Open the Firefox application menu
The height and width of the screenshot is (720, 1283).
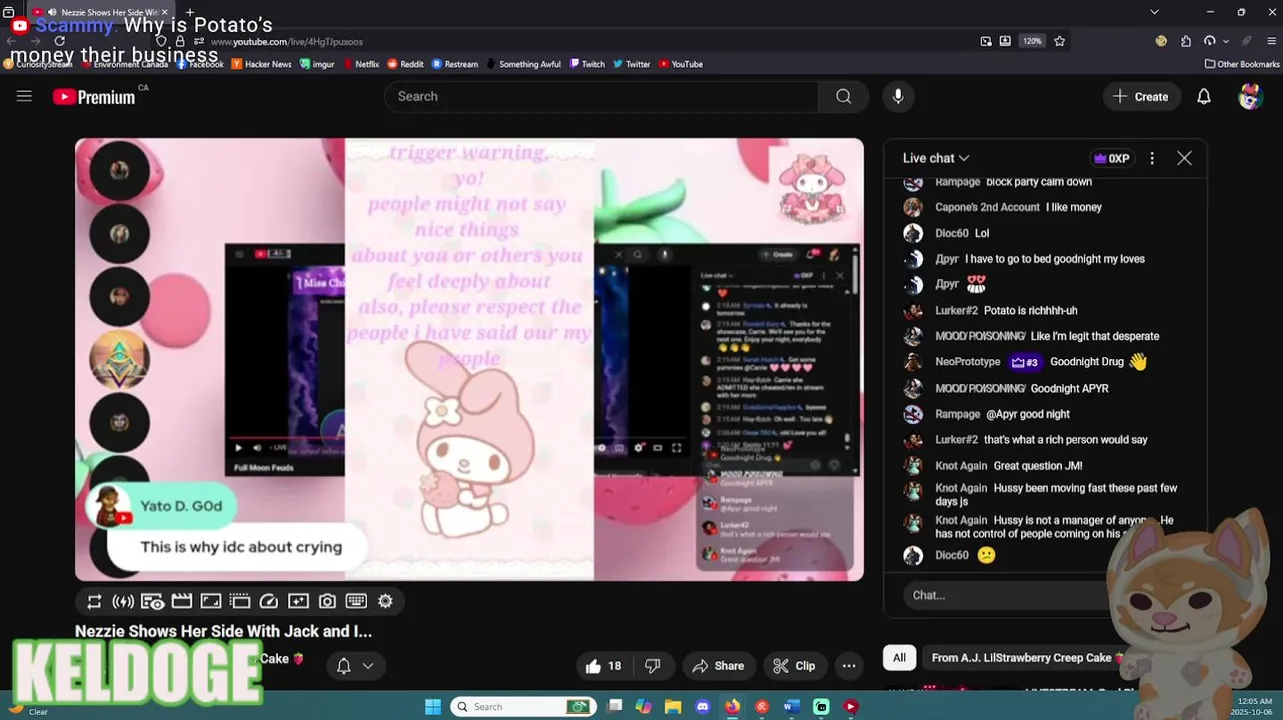(x=1271, y=41)
